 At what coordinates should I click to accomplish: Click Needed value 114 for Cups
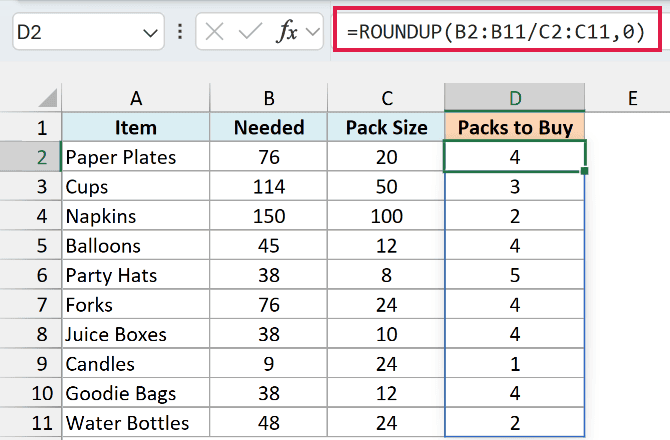click(269, 186)
